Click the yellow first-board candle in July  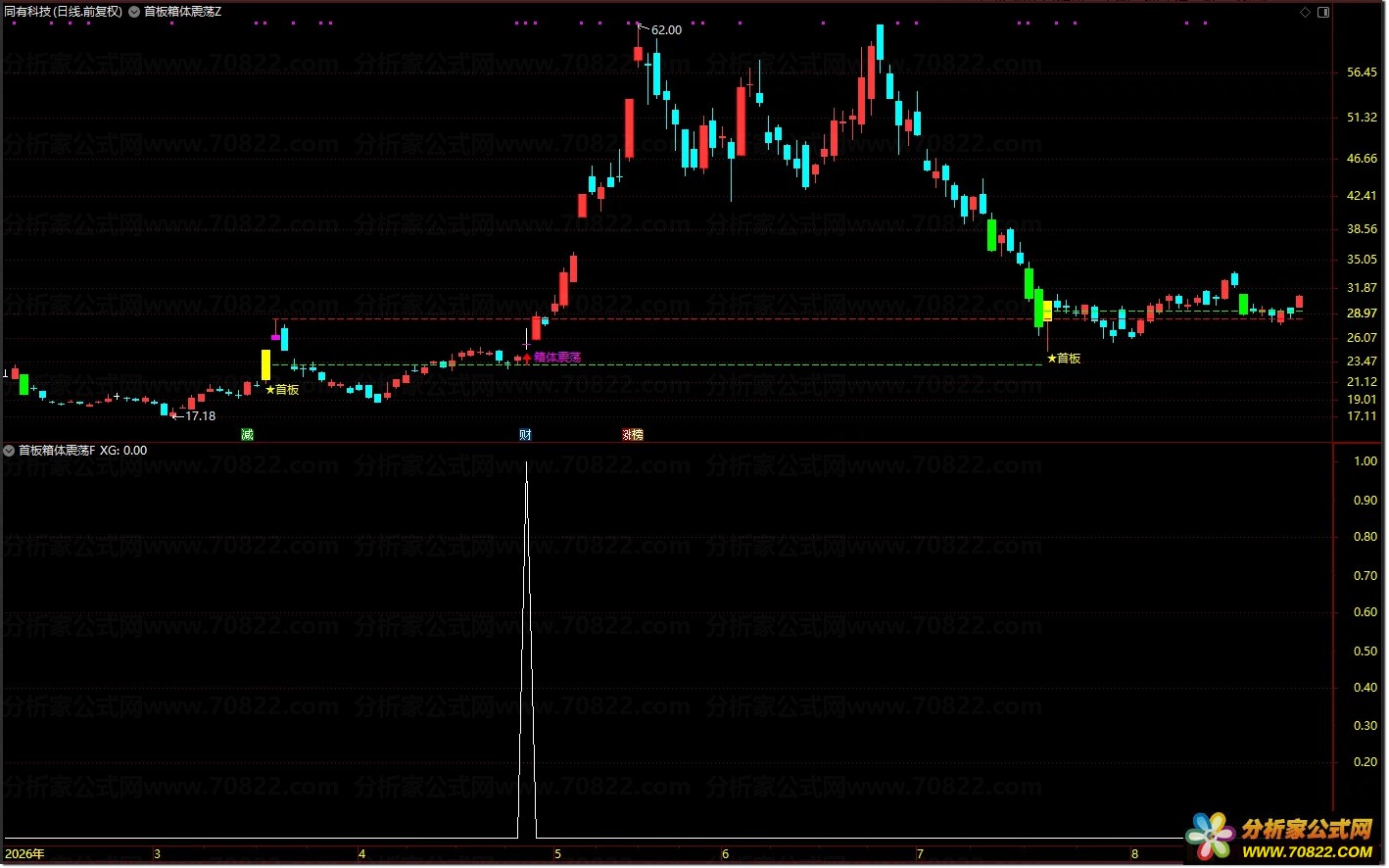click(x=1047, y=312)
